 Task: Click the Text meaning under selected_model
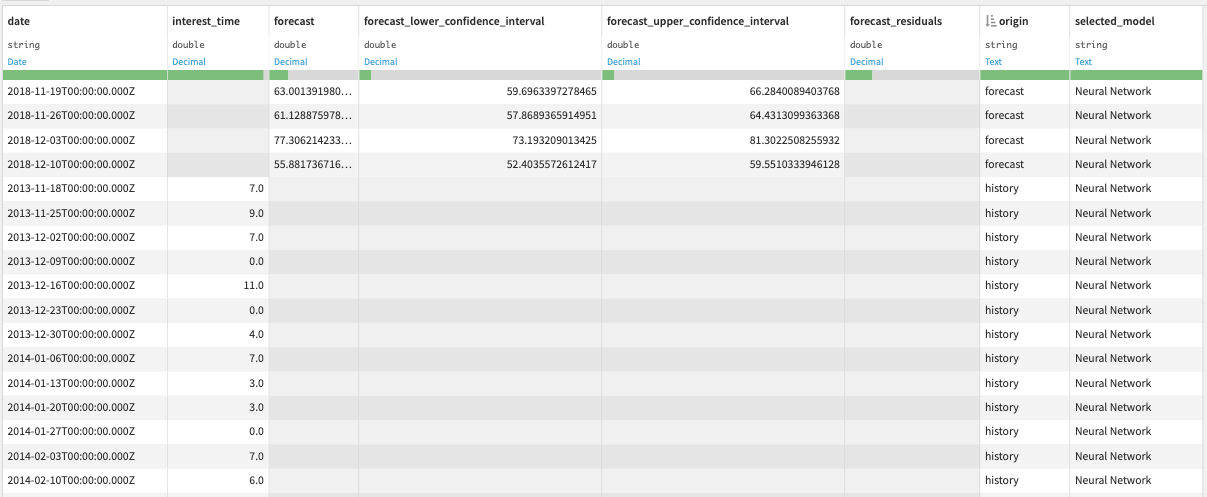(1083, 62)
